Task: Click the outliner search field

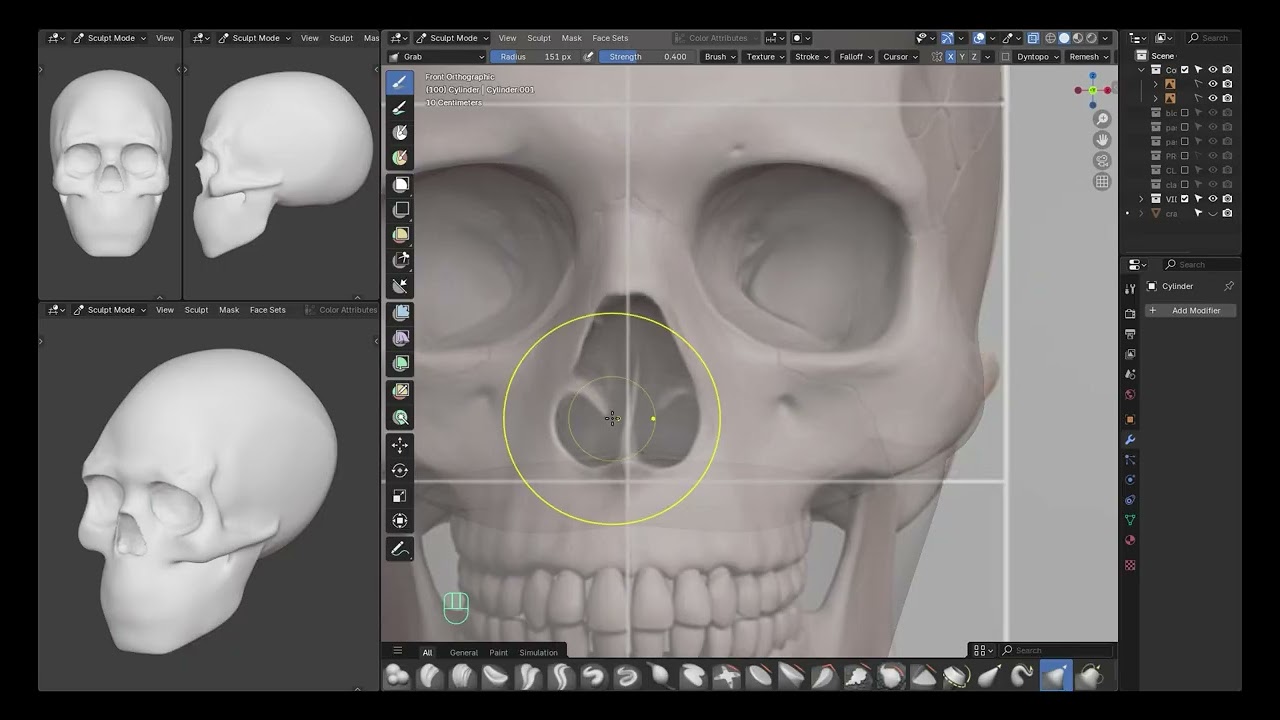Action: tap(1213, 38)
